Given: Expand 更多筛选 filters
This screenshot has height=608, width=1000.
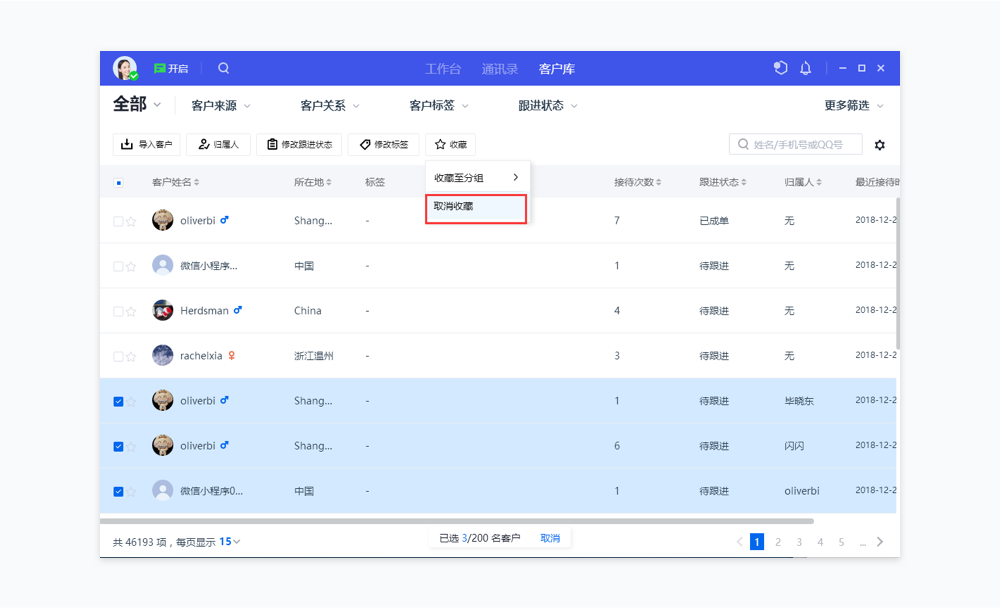Looking at the screenshot, I should (854, 105).
